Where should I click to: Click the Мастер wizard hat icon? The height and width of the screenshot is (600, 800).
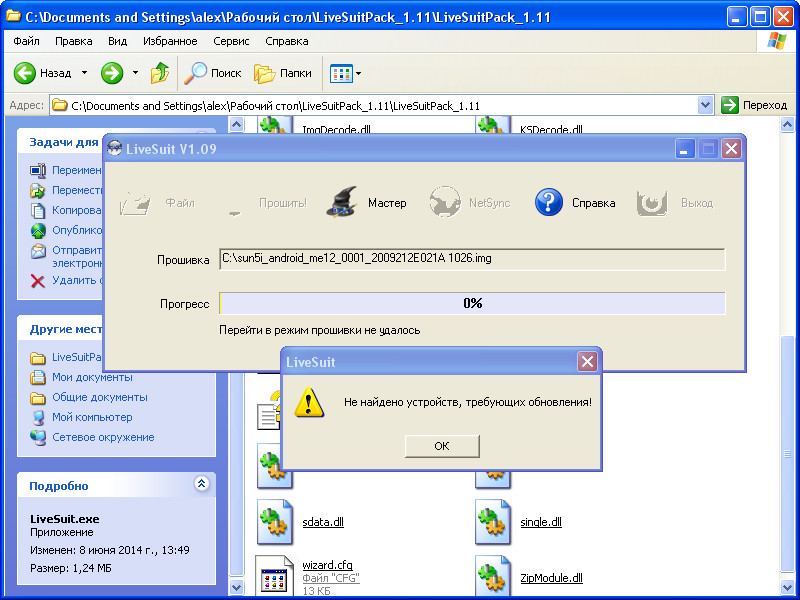click(344, 202)
